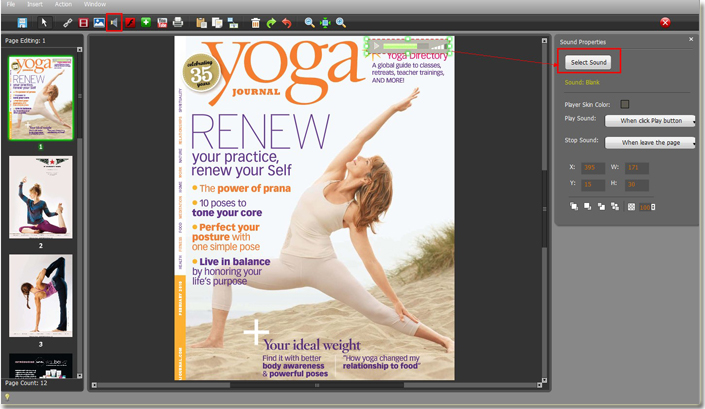Click the green redo arrow
The height and width of the screenshot is (409, 705).
271,22
